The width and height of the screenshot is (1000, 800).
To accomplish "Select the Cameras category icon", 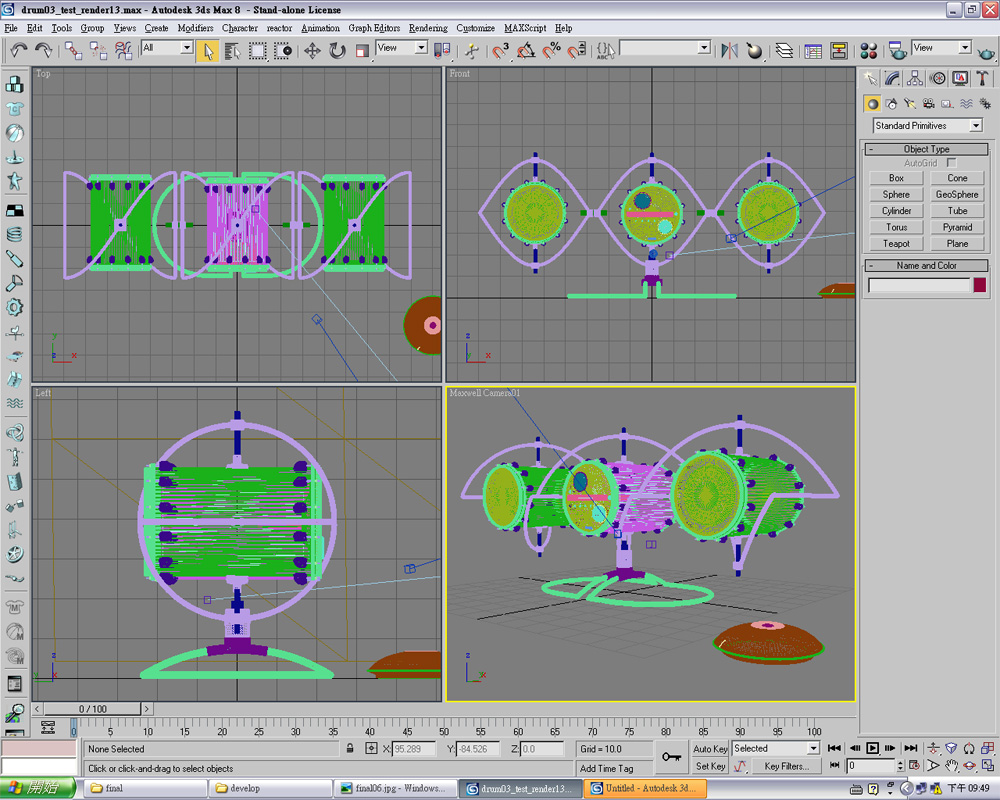I will tap(929, 103).
